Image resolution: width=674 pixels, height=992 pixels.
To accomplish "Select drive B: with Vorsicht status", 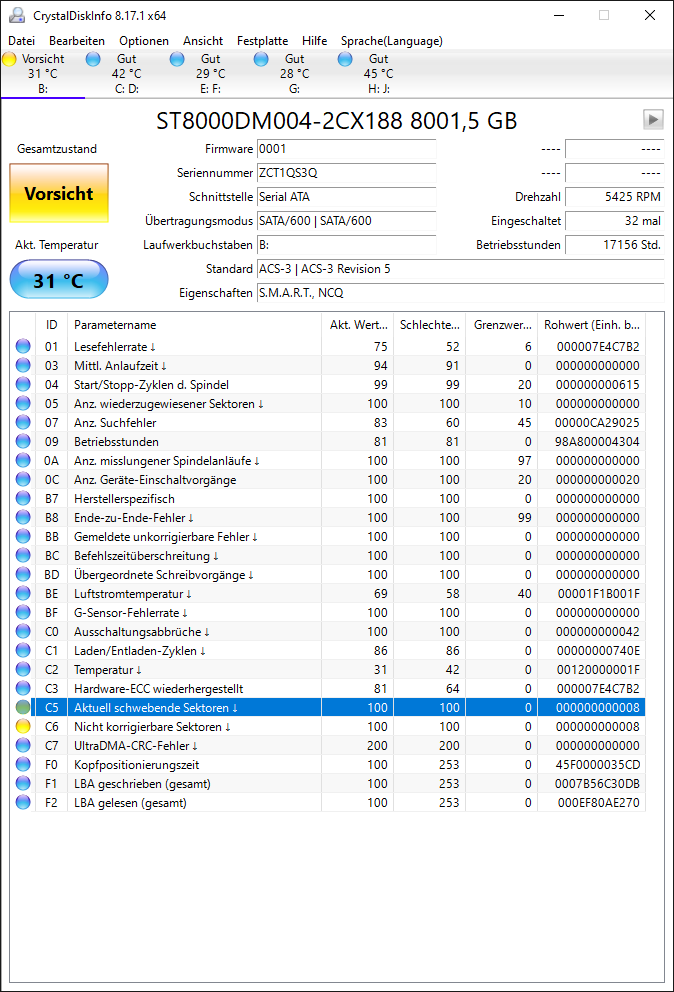I will click(x=42, y=73).
